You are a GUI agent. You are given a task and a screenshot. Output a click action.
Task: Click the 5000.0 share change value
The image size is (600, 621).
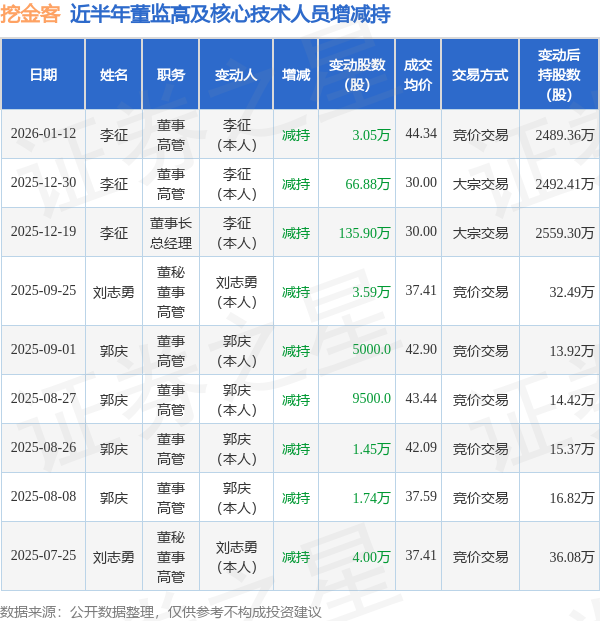pyautogui.click(x=371, y=350)
